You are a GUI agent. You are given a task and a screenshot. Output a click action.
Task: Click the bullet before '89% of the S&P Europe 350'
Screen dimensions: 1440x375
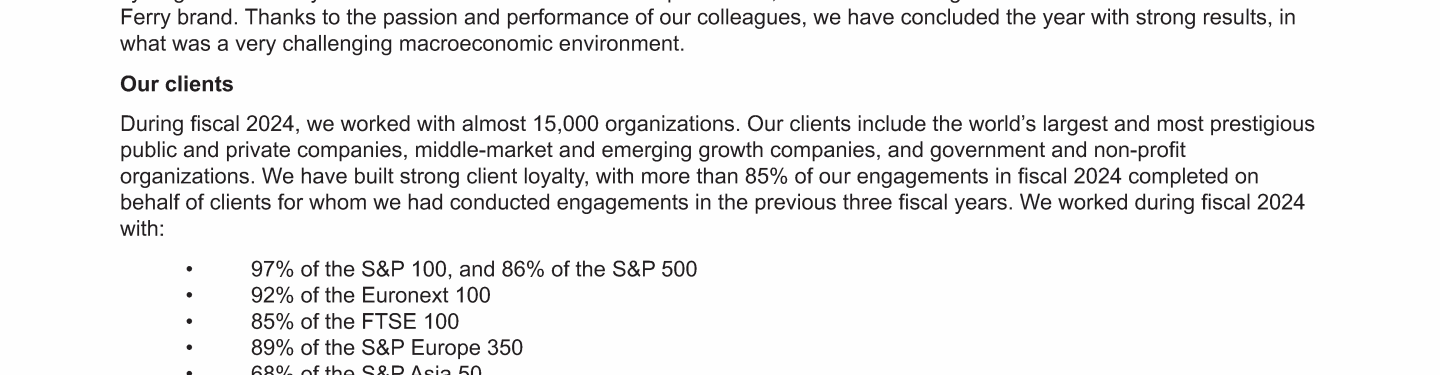pos(189,348)
